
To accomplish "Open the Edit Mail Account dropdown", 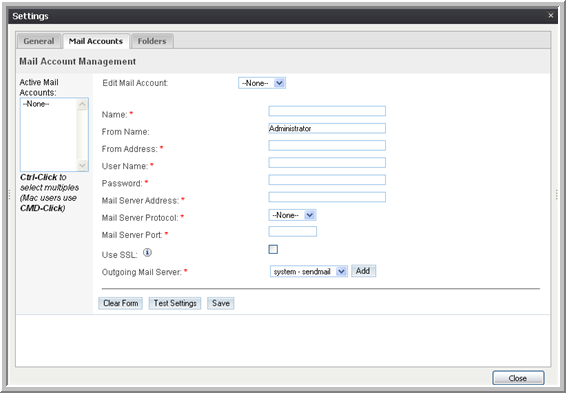I will tap(262, 83).
